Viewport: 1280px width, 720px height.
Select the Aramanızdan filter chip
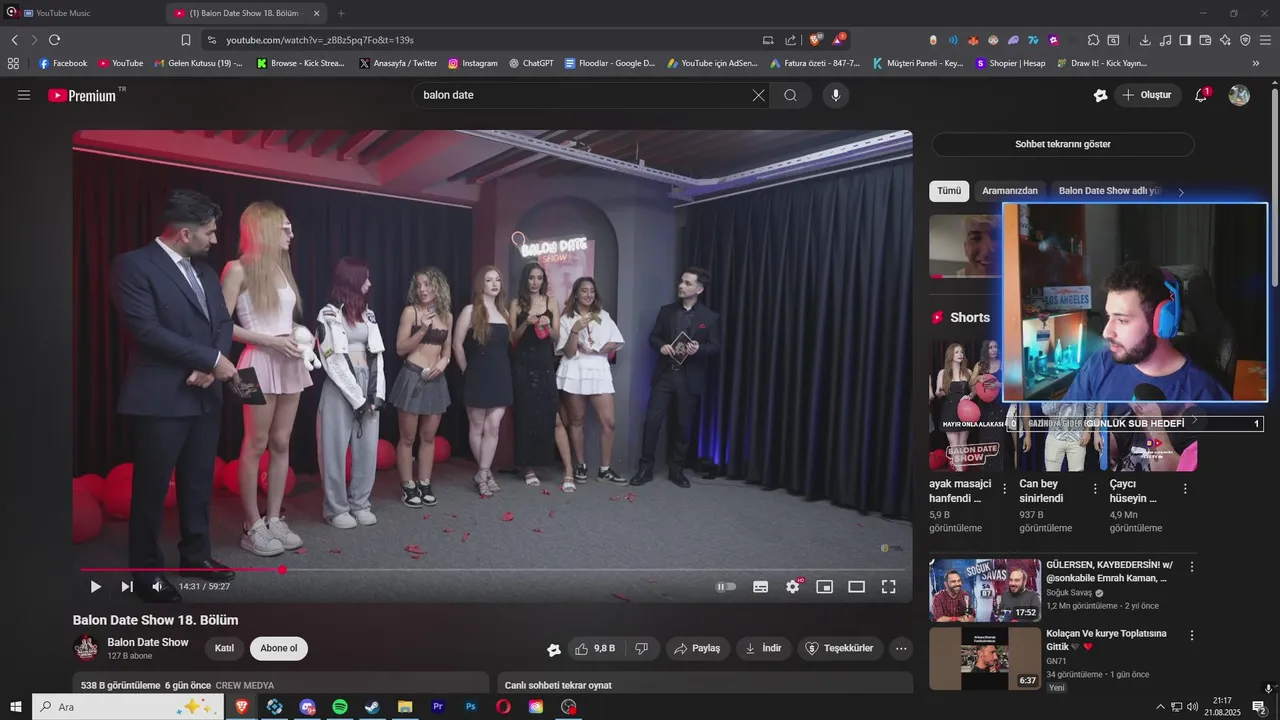[1010, 190]
